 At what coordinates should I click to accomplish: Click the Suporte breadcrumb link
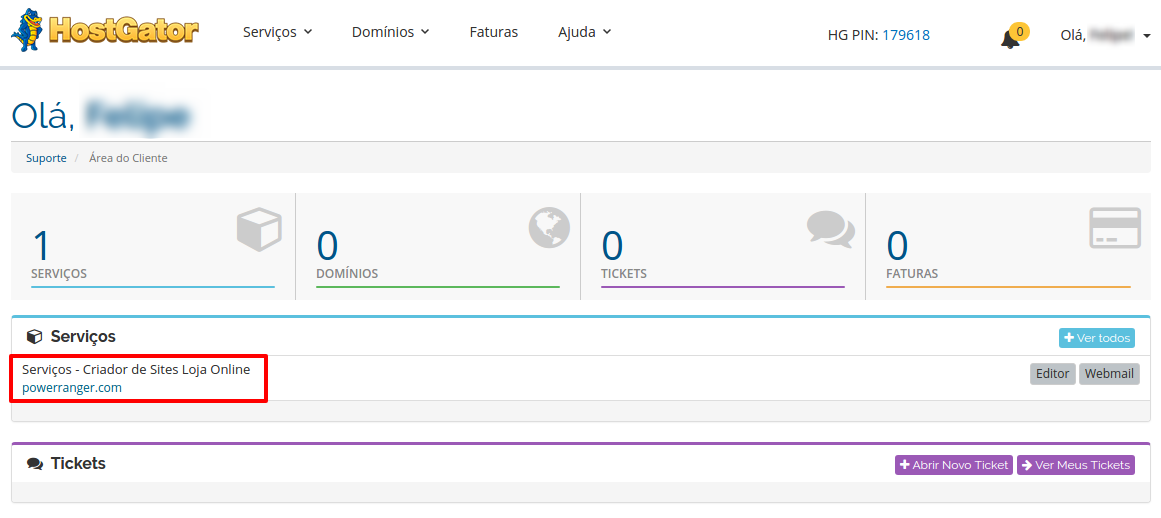[46, 158]
